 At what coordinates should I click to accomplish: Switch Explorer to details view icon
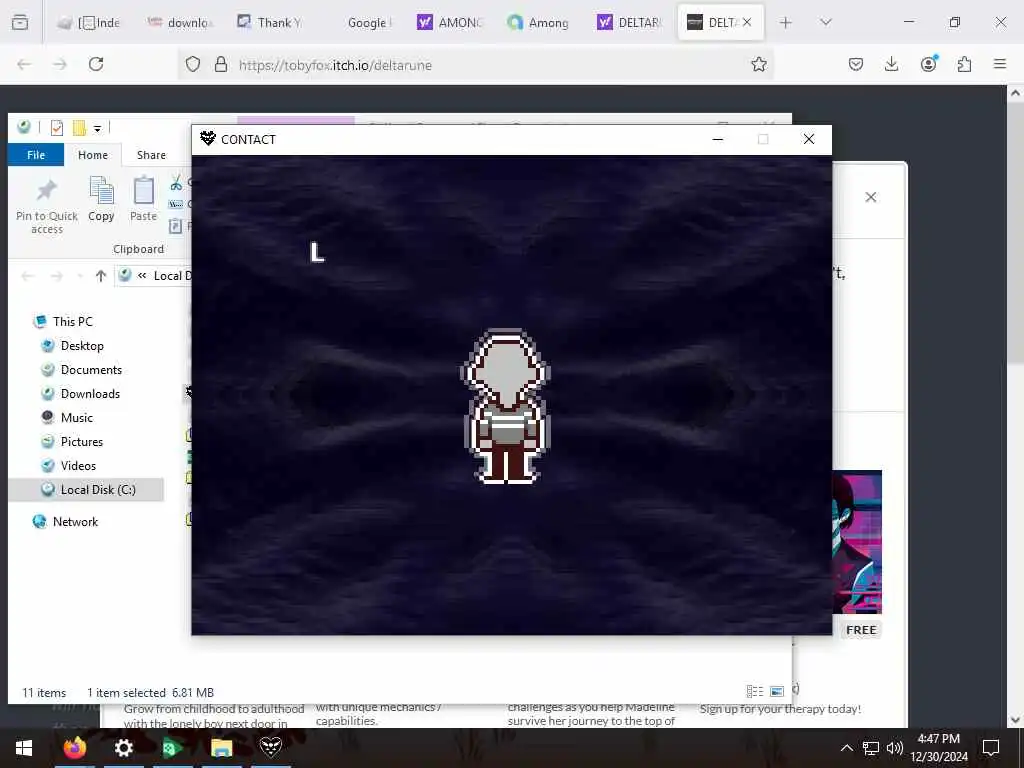tap(755, 692)
